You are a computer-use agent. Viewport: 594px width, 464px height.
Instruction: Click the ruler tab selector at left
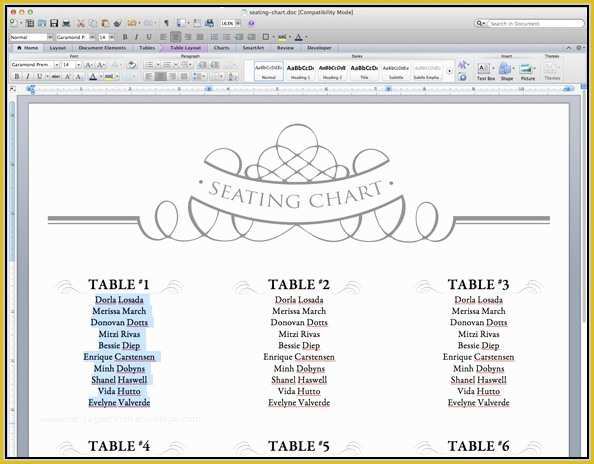coord(12,89)
